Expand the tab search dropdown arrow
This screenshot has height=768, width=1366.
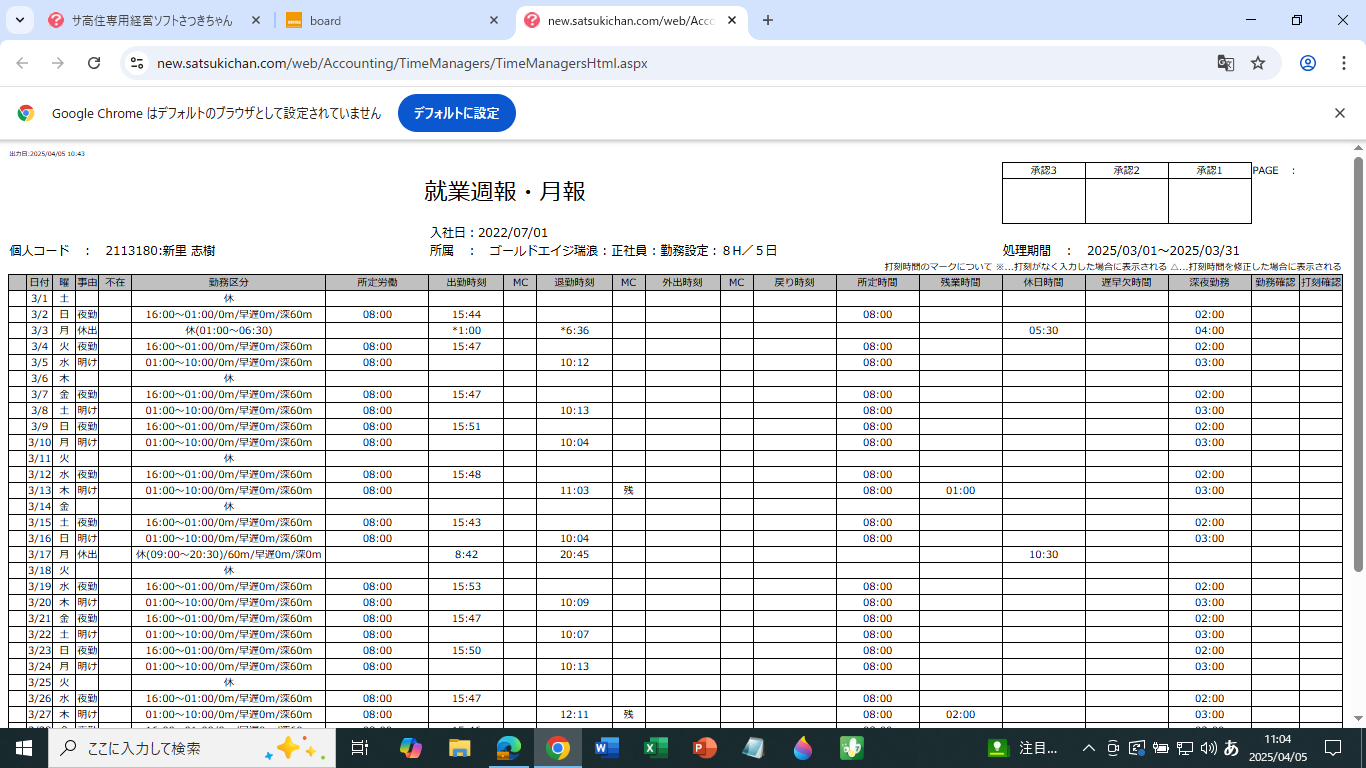(x=19, y=20)
